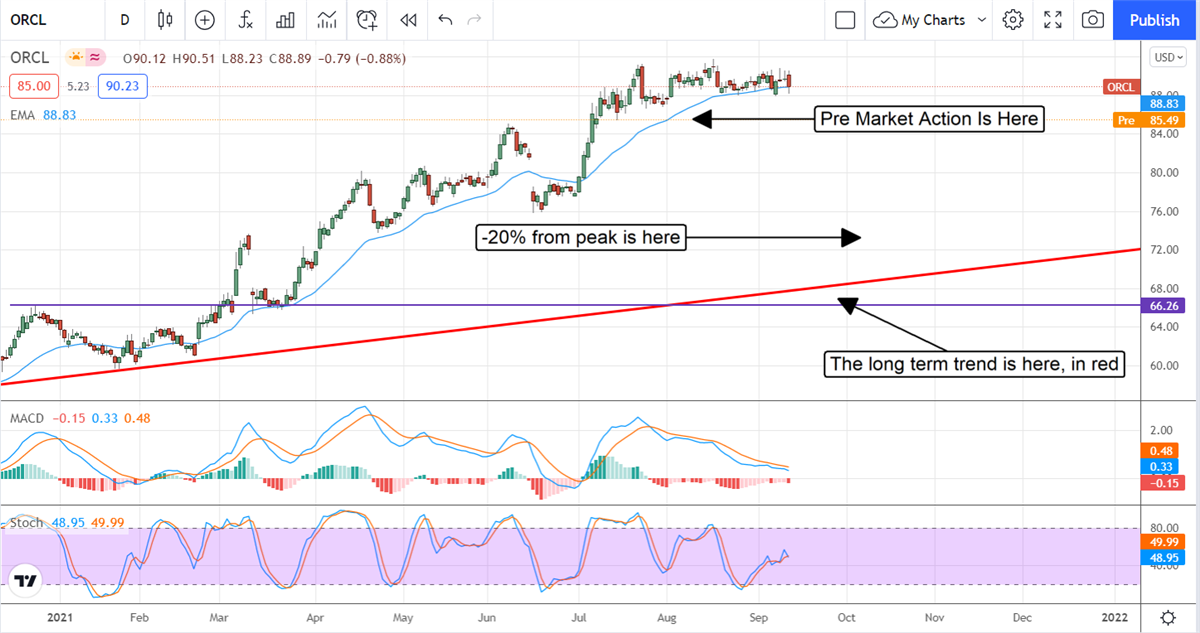Open the price axis settings gear at bottom-right

coord(1167,616)
